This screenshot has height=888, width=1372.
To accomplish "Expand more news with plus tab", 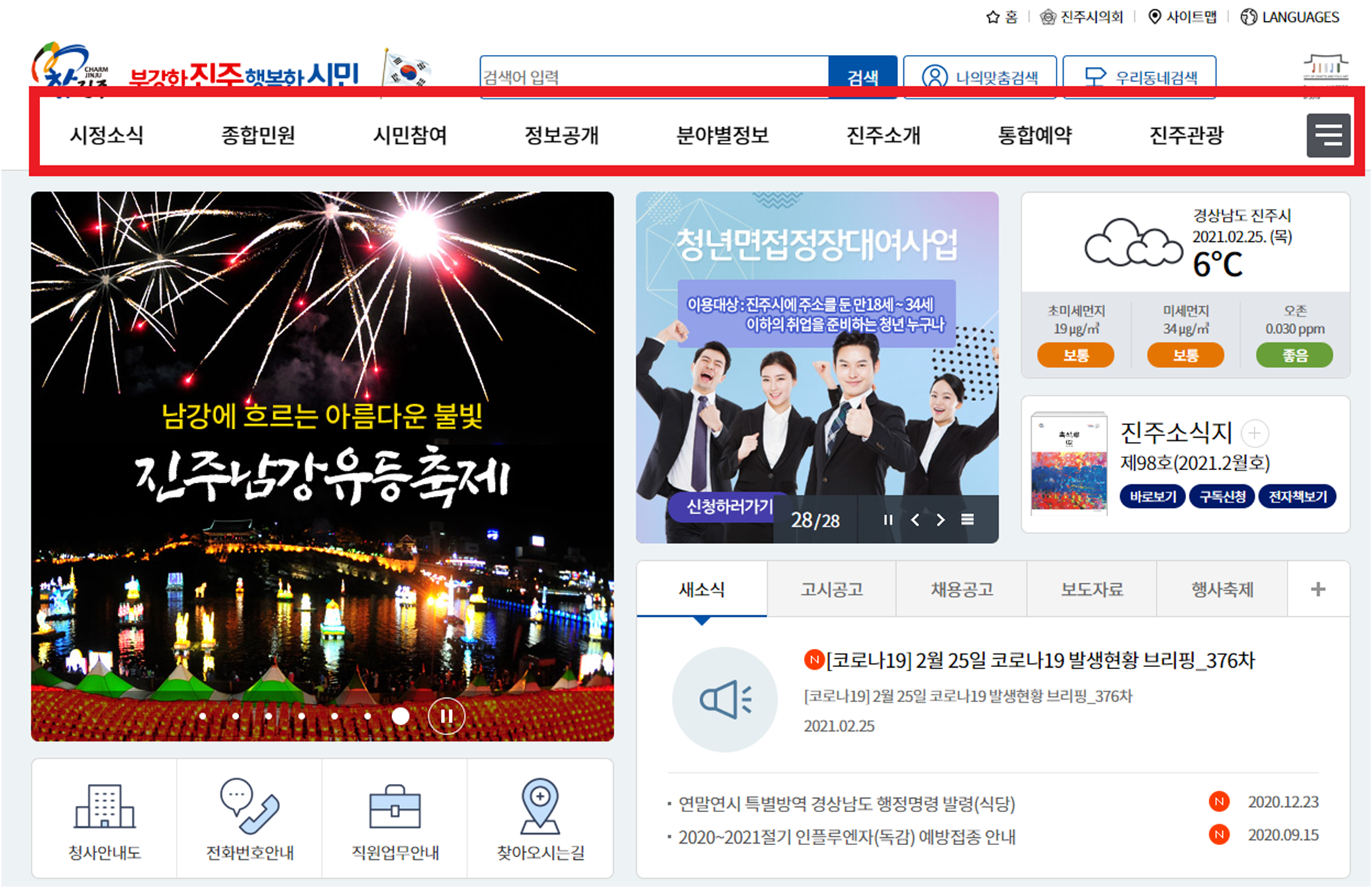I will (x=1318, y=590).
